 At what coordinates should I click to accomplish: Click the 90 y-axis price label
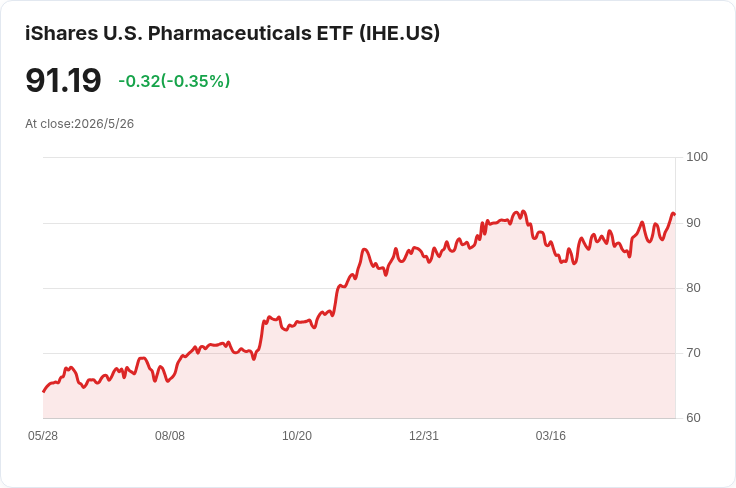click(693, 223)
